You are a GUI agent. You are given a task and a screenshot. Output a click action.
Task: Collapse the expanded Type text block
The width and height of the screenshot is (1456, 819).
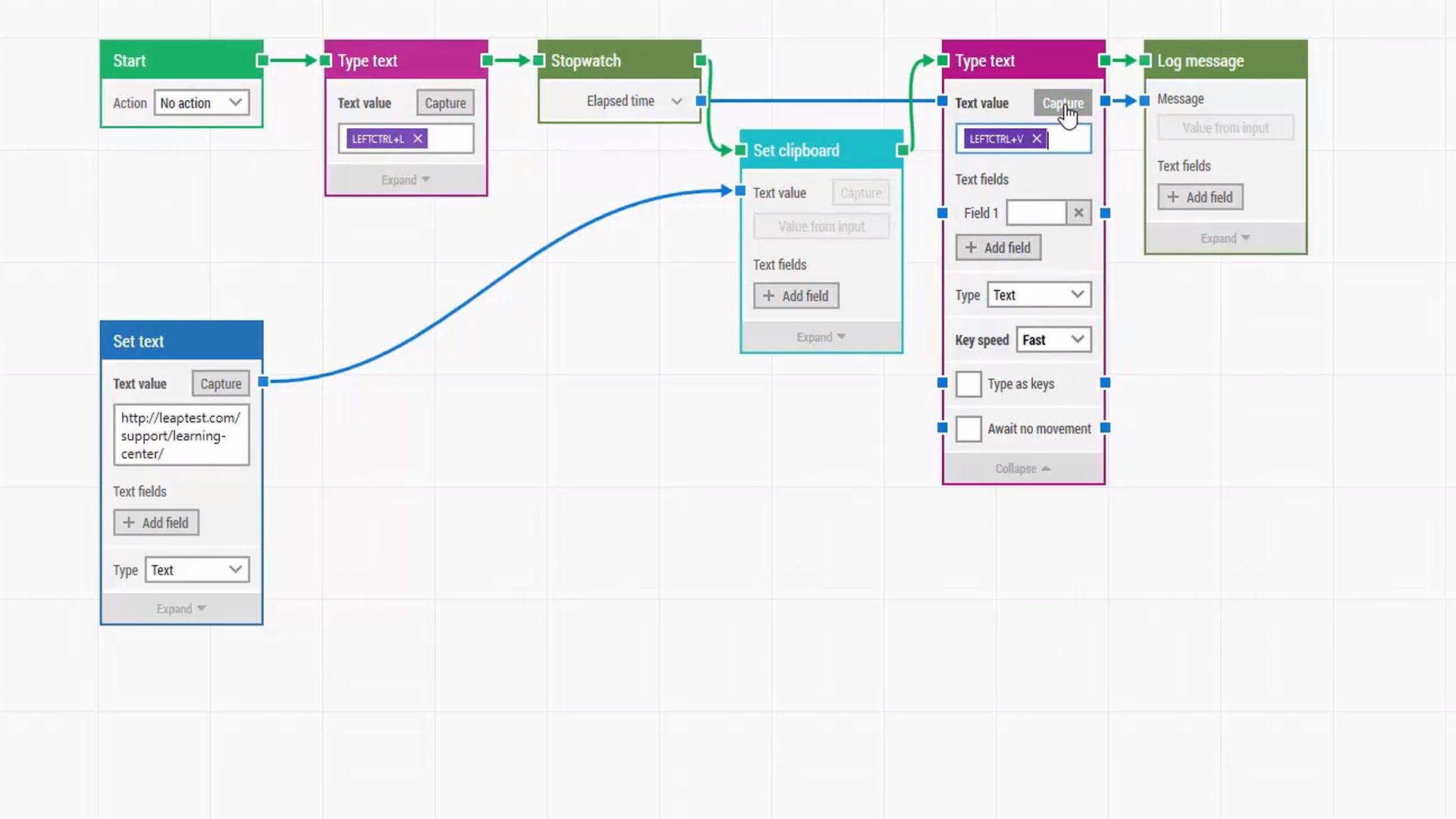1023,468
